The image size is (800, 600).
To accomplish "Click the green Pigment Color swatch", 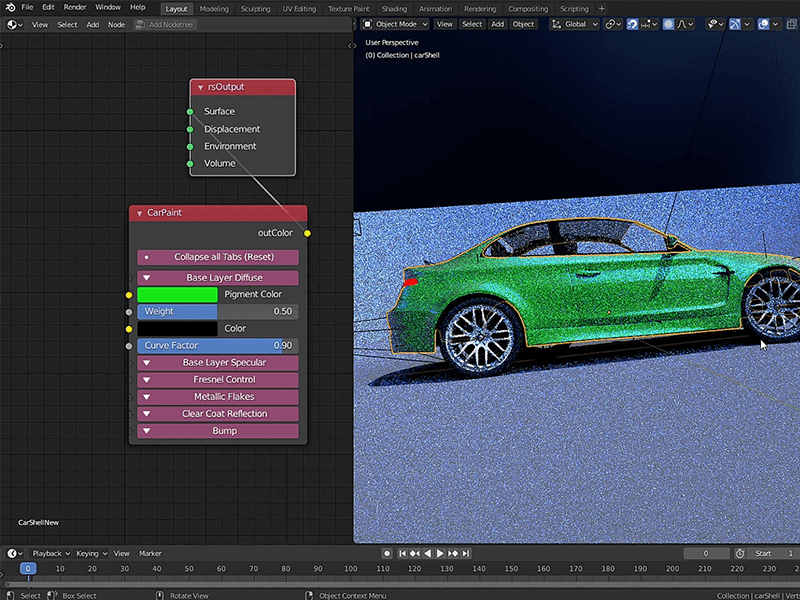I will pos(177,295).
